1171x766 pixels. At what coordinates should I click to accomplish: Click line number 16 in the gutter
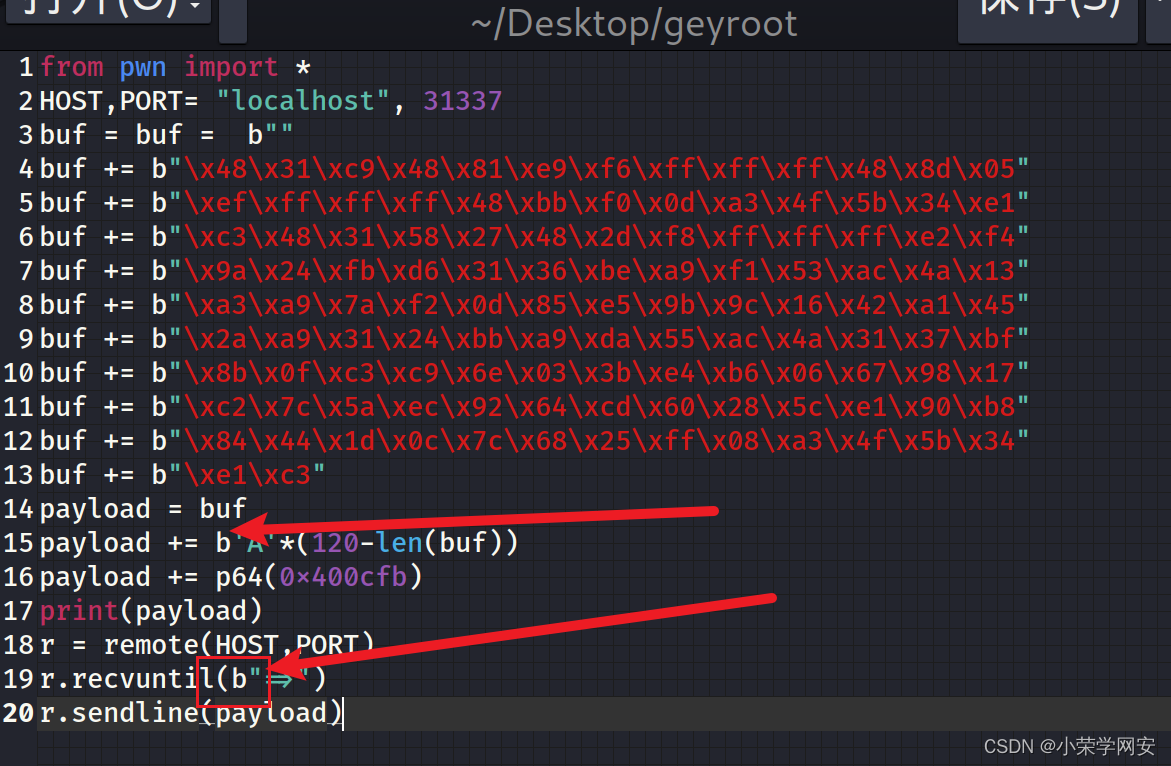click(19, 577)
